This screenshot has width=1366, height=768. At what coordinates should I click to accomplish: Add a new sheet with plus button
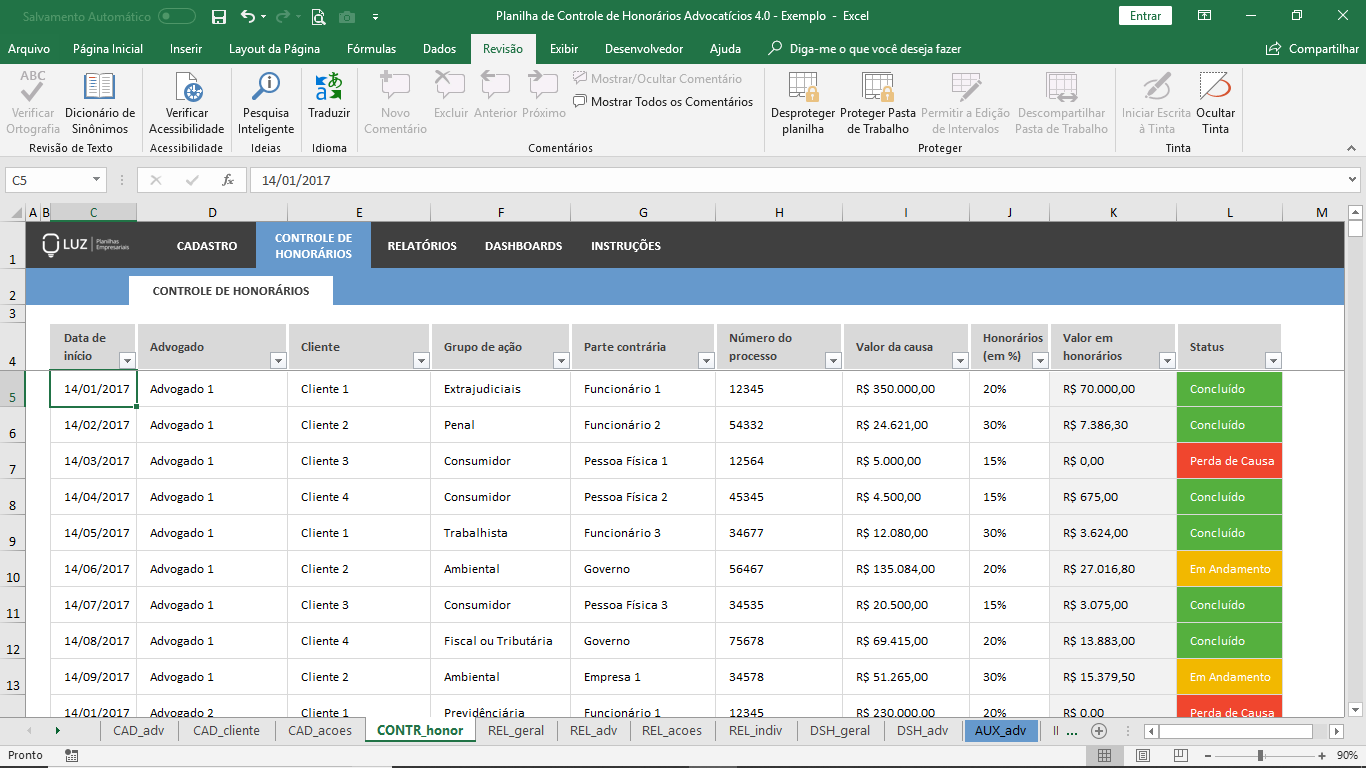1099,731
